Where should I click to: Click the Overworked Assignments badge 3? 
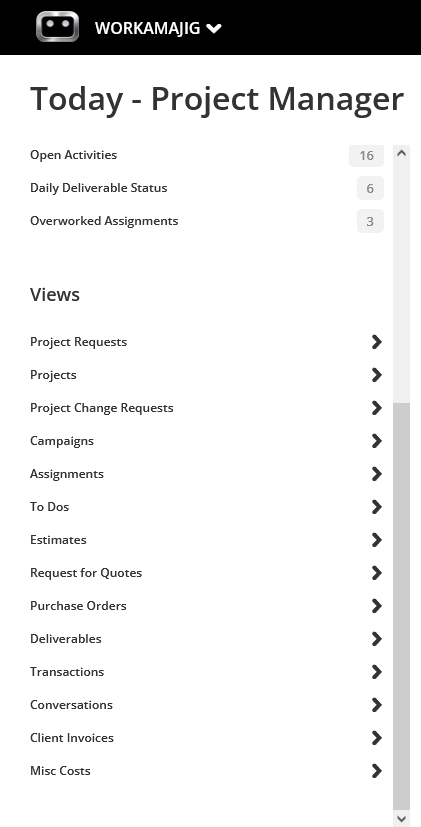coord(370,221)
